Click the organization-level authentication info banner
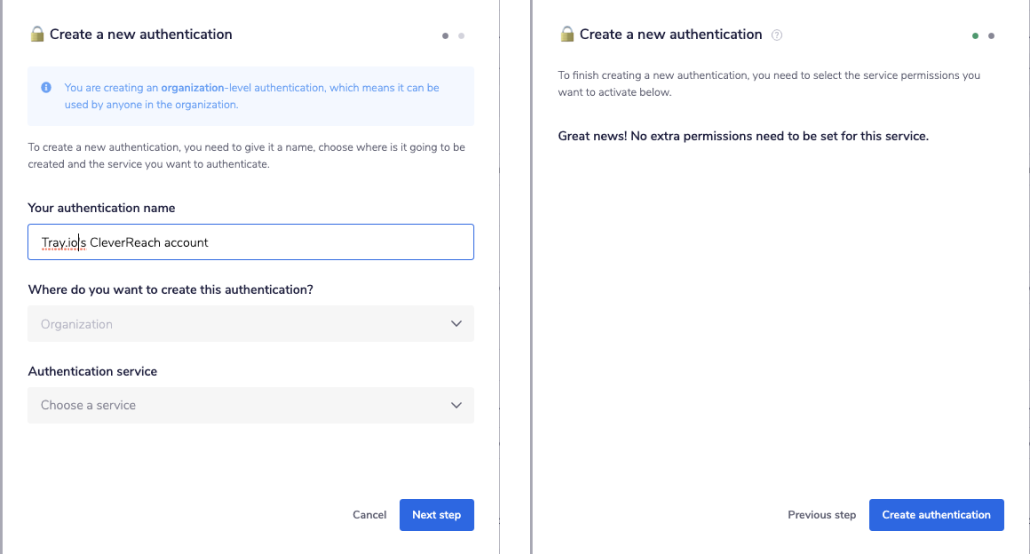Viewport: 1030px width, 554px height. click(x=251, y=96)
